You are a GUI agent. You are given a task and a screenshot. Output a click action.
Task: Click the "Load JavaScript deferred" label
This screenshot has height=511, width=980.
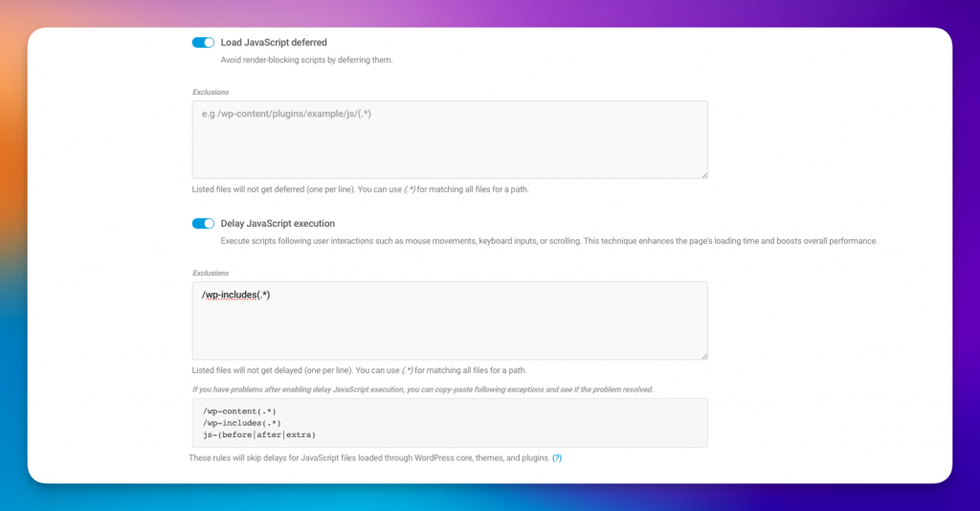pyautogui.click(x=273, y=43)
